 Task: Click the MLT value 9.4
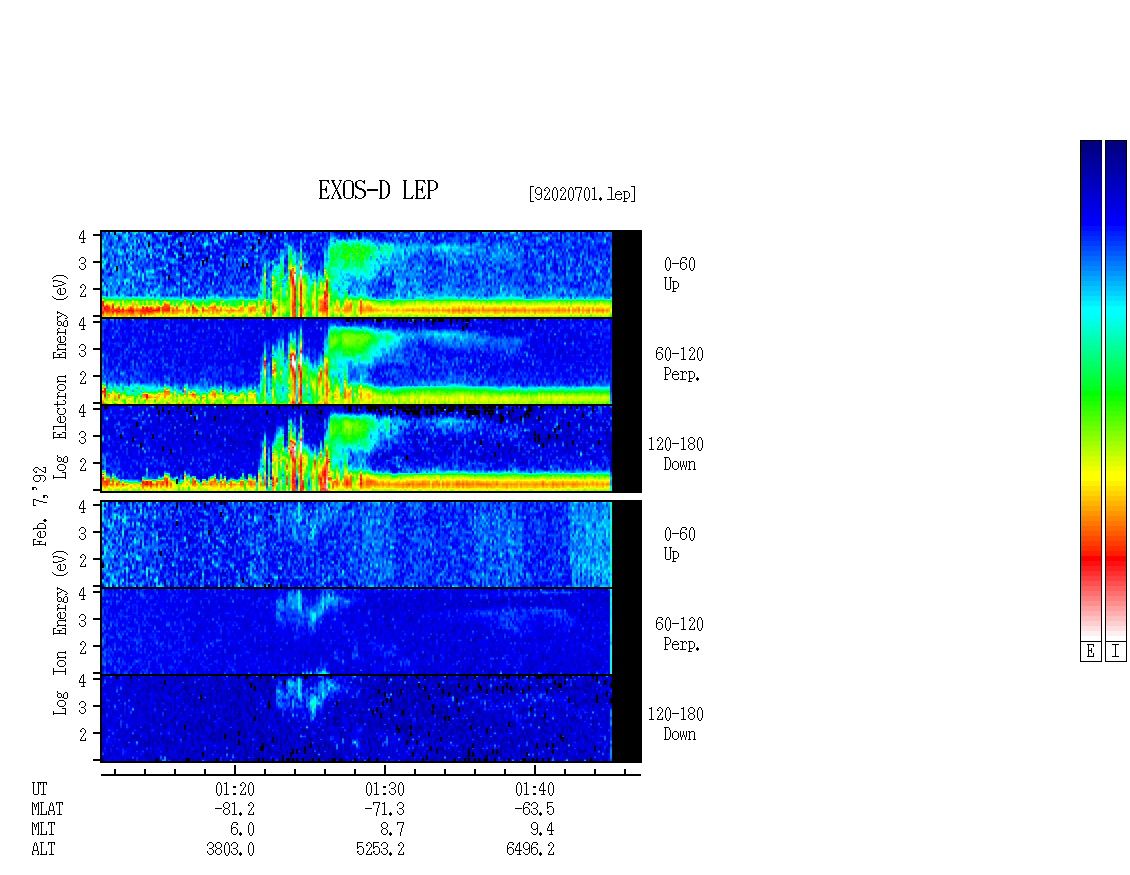[543, 830]
